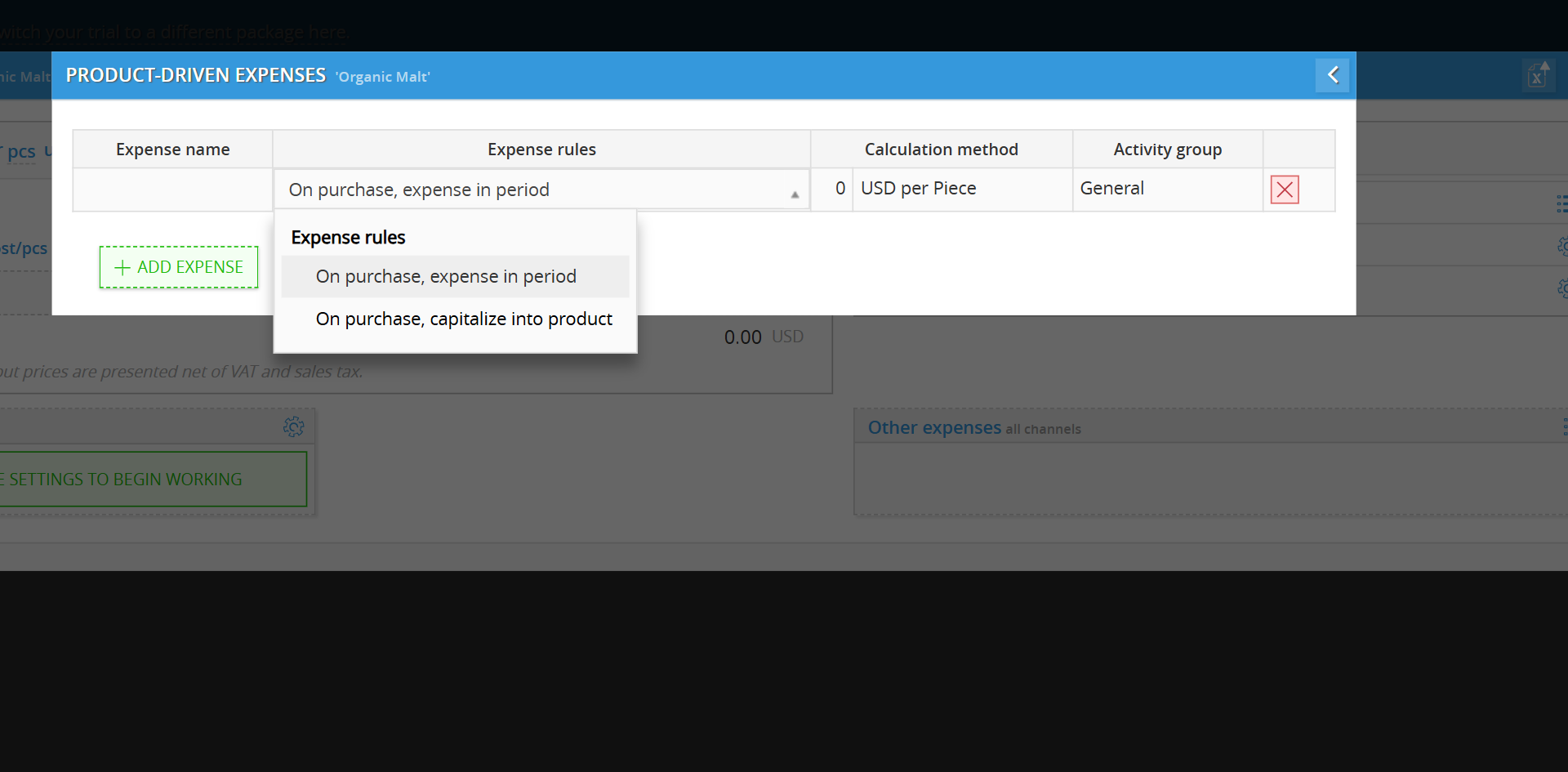Click the Activity group column header
The image size is (1568, 772).
tap(1167, 149)
